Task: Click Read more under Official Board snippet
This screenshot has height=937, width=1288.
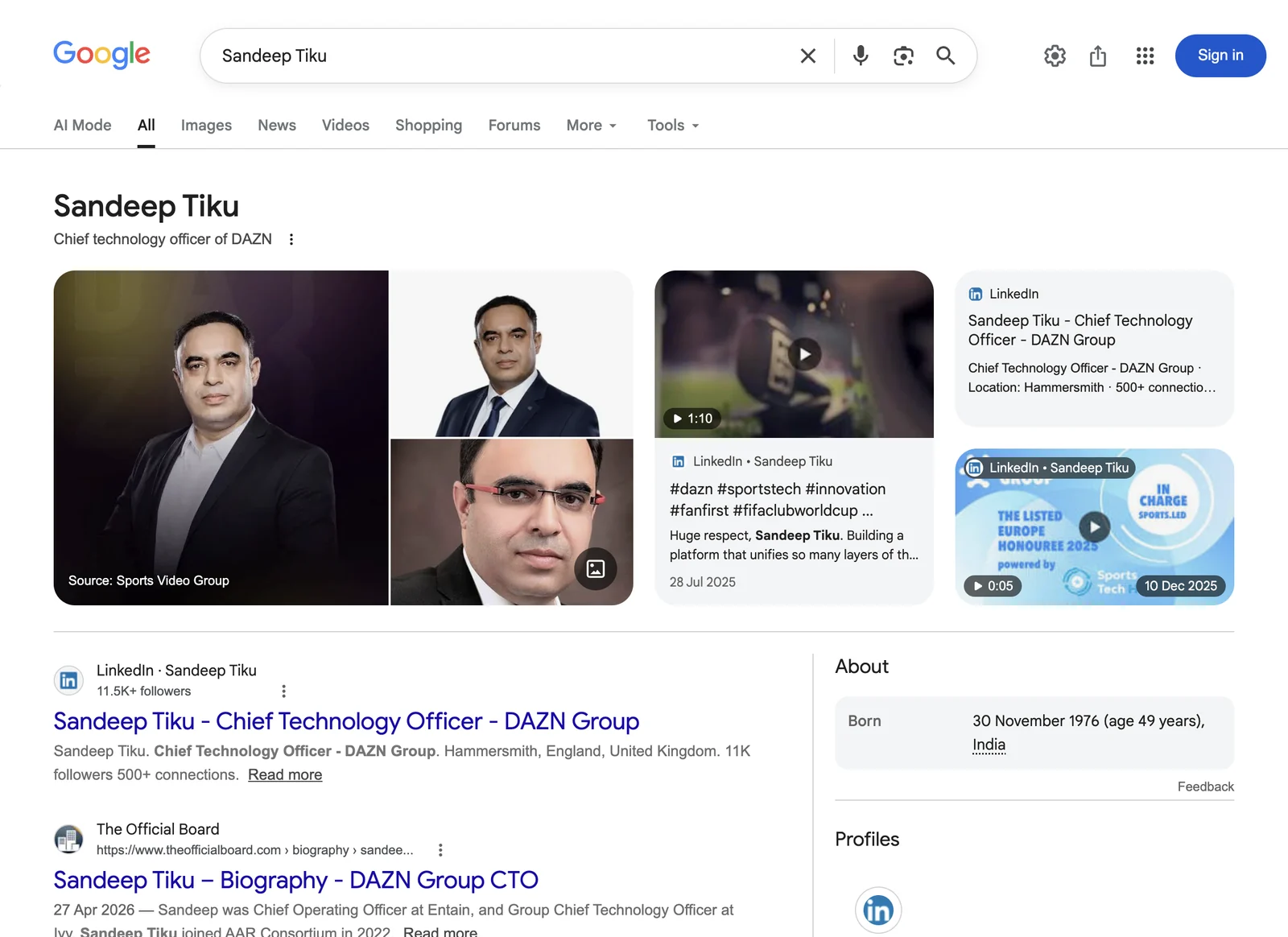Action: coord(440,931)
